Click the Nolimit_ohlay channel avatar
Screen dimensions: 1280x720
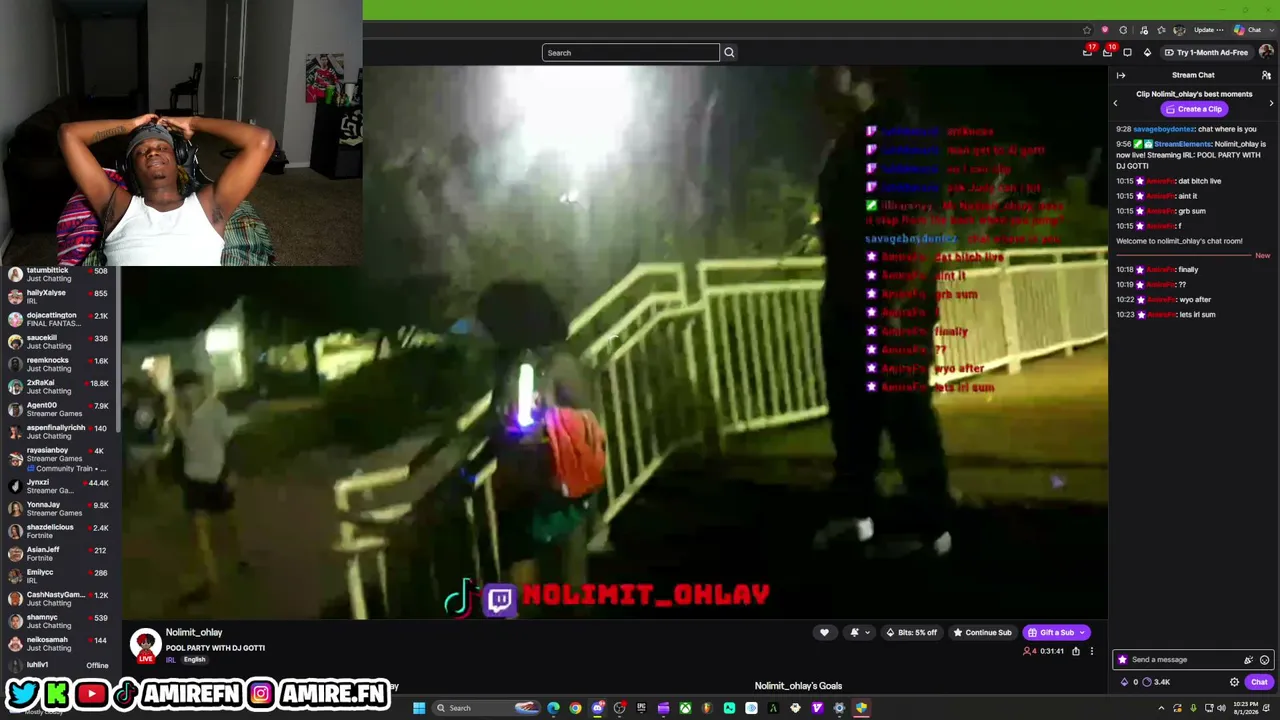click(145, 645)
